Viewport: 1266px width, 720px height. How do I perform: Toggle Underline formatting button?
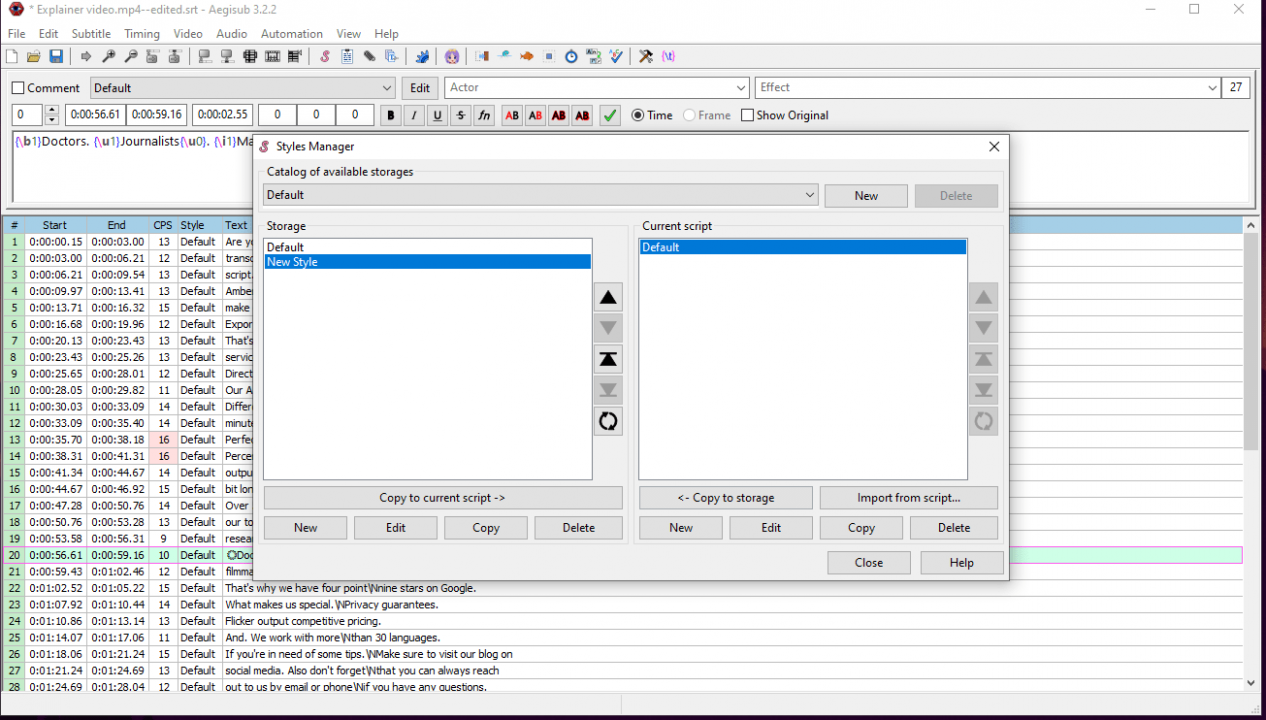click(437, 116)
